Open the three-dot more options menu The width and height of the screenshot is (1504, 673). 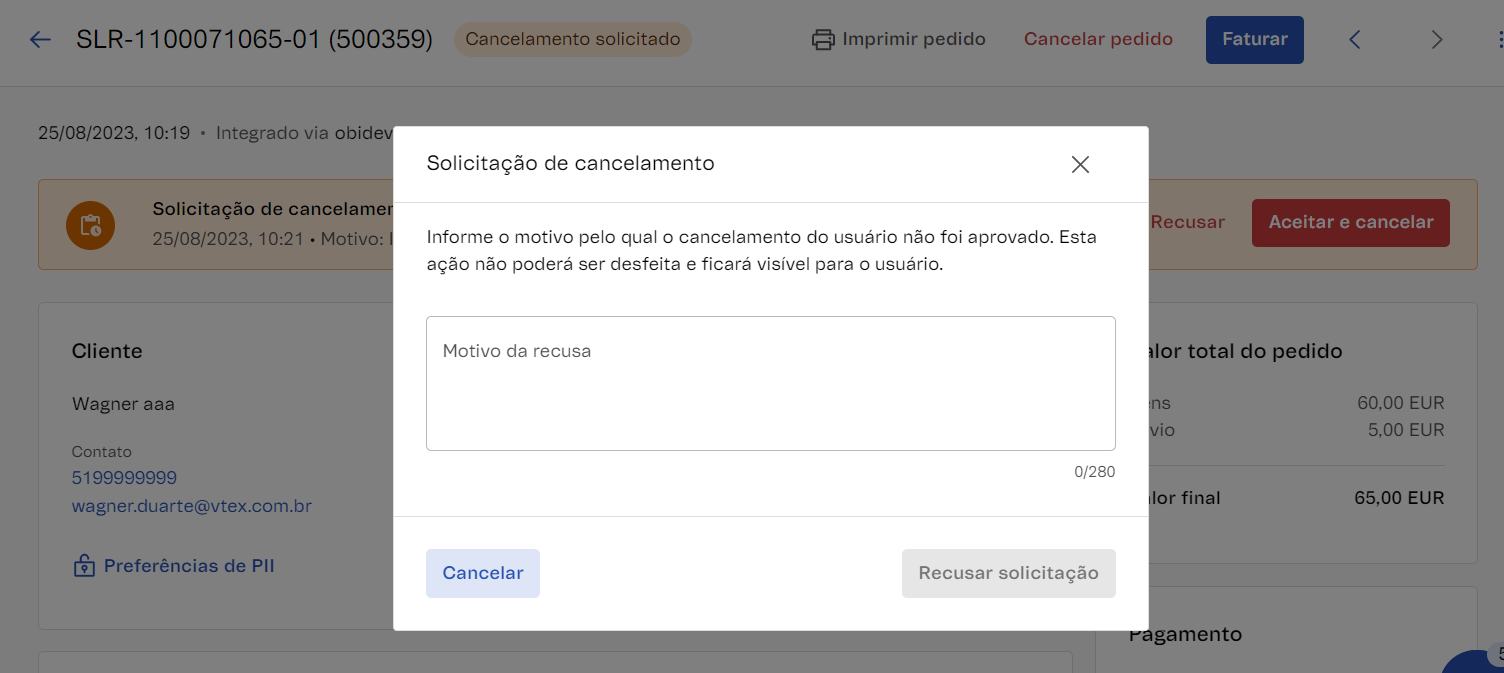[1498, 40]
